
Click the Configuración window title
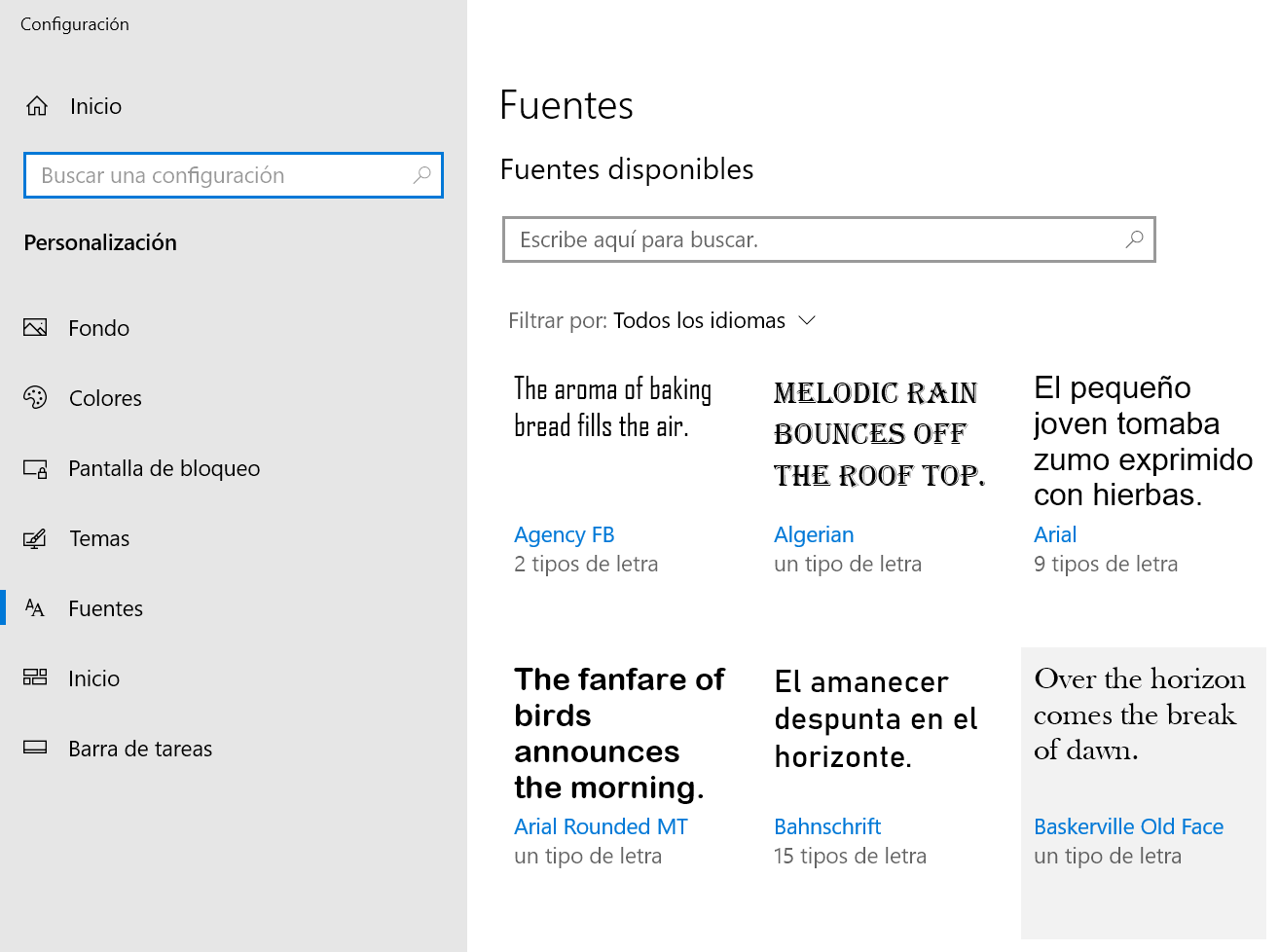click(x=75, y=24)
